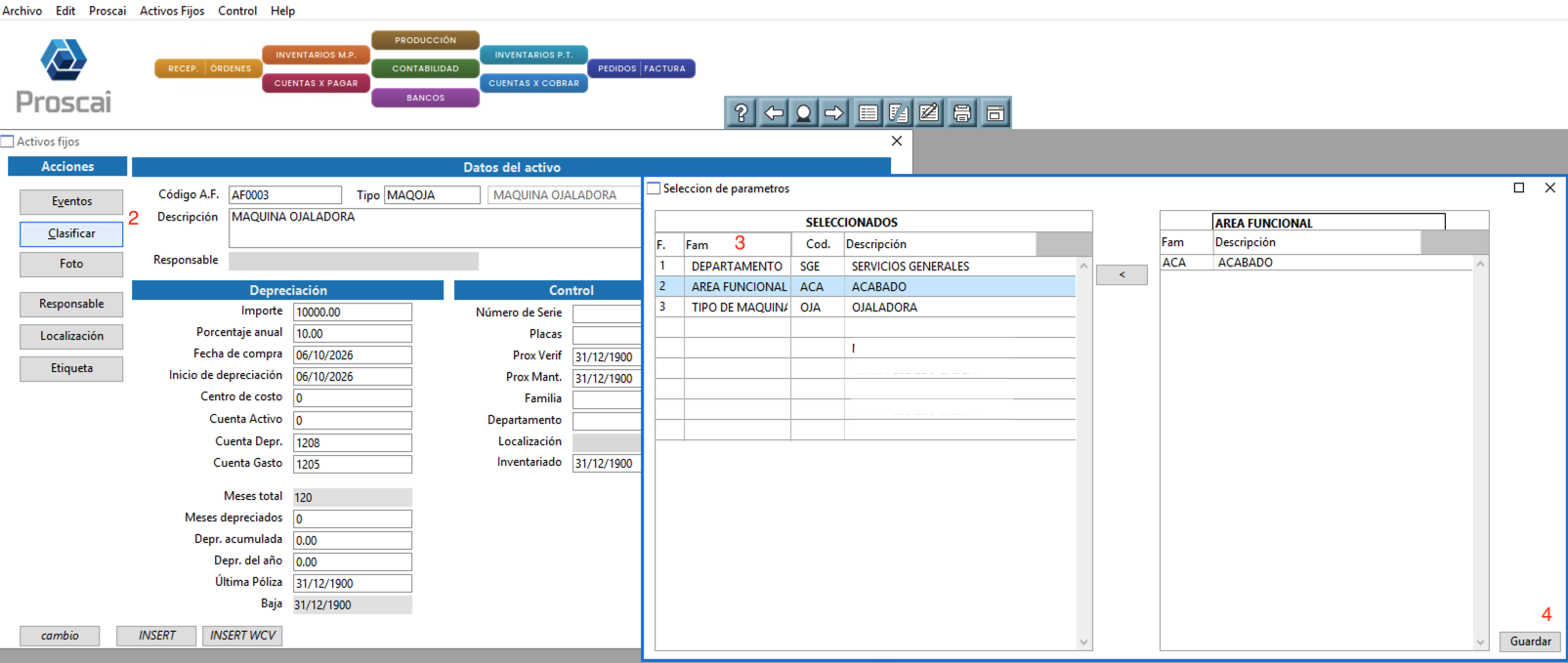Click the Etiqueta action button

pos(71,369)
